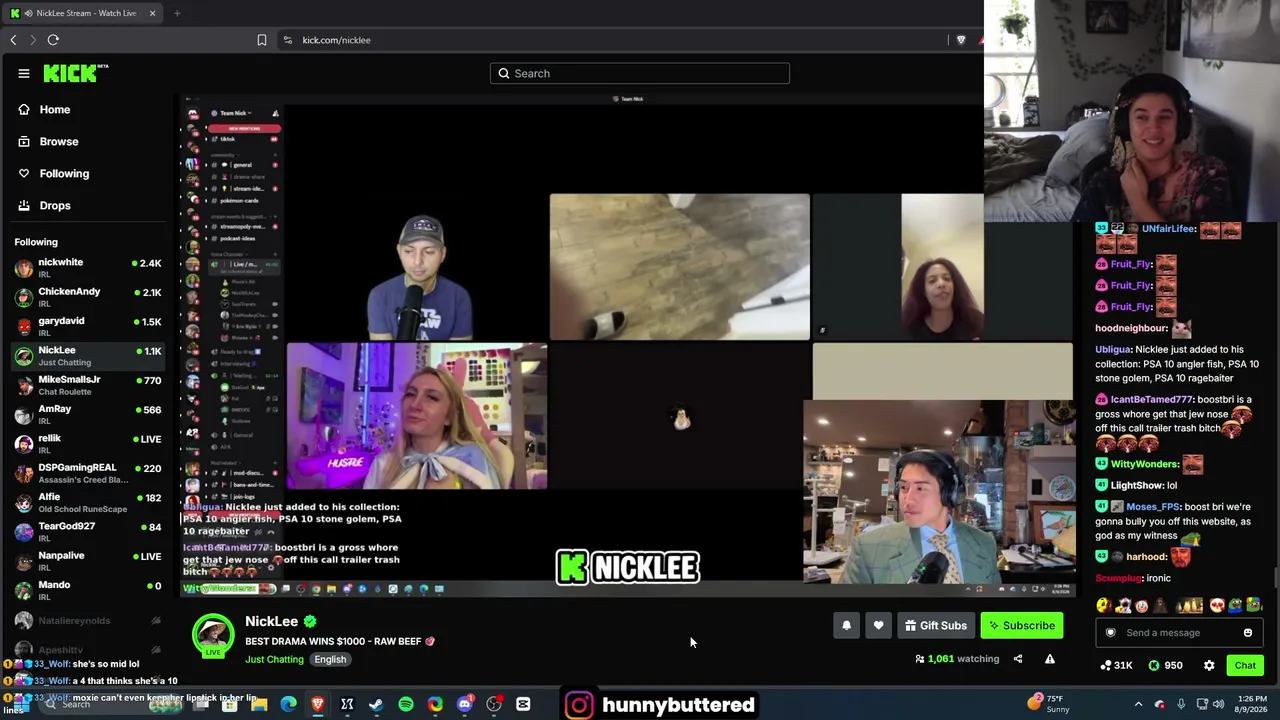Open Mando channel from following list
The width and height of the screenshot is (1280, 720).
pyautogui.click(x=88, y=590)
